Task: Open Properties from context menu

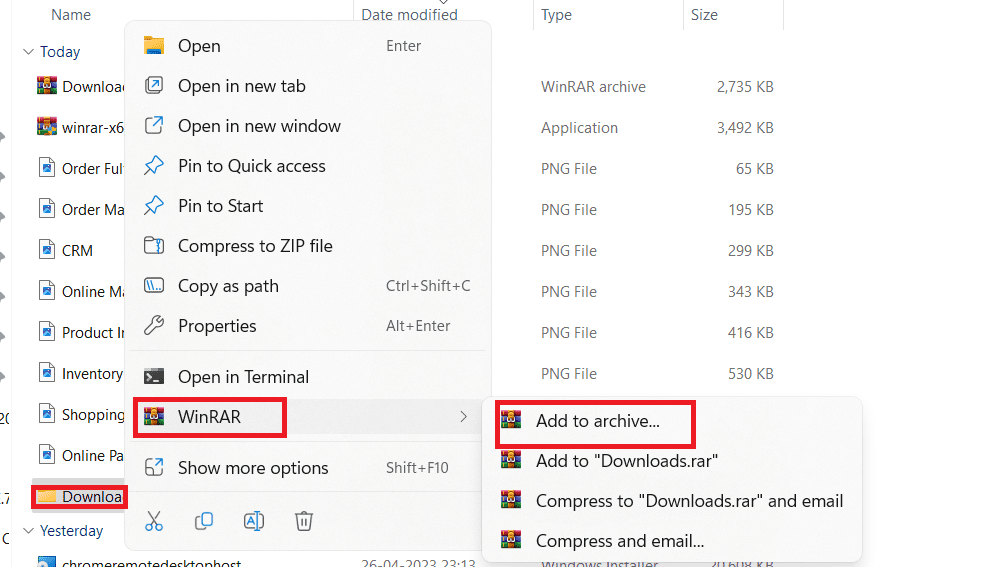Action: coord(217,326)
